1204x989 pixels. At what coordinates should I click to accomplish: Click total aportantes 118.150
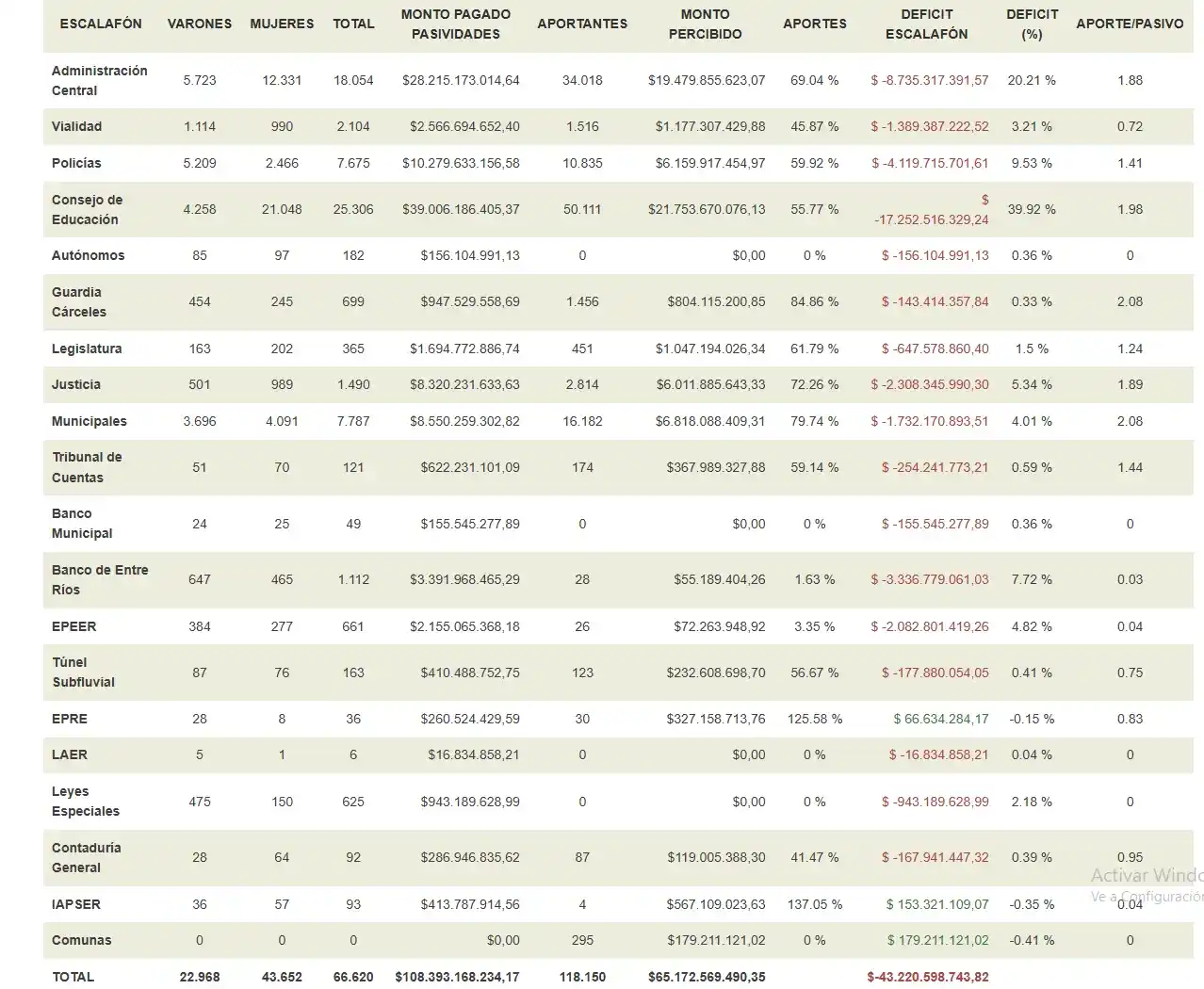[x=582, y=977]
